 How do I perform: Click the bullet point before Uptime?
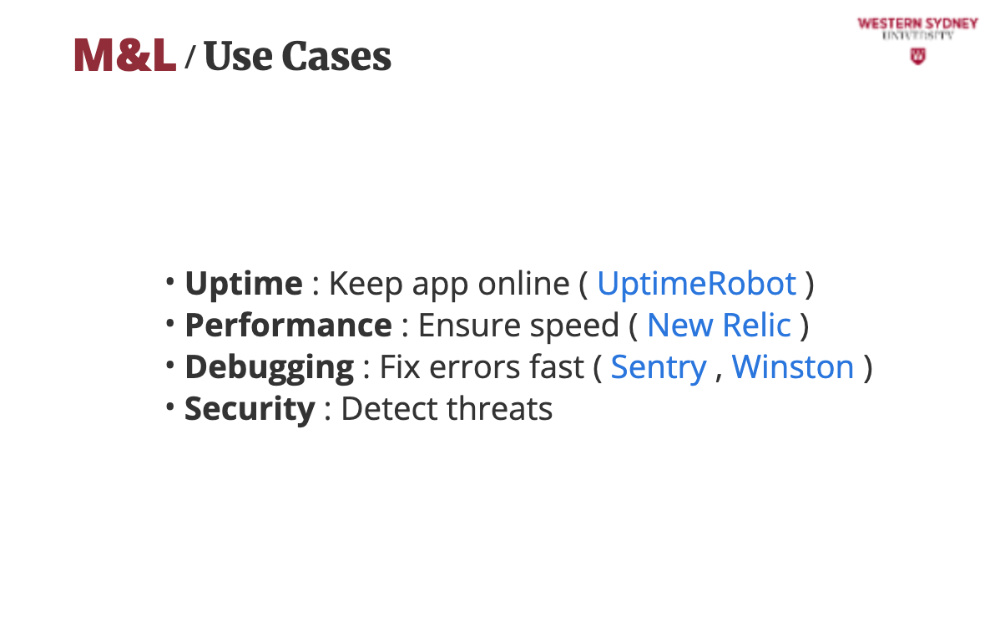pyautogui.click(x=172, y=283)
